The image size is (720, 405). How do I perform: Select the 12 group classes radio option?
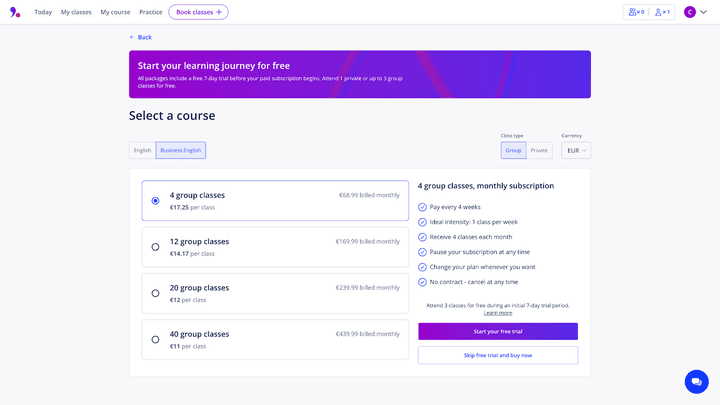click(155, 247)
